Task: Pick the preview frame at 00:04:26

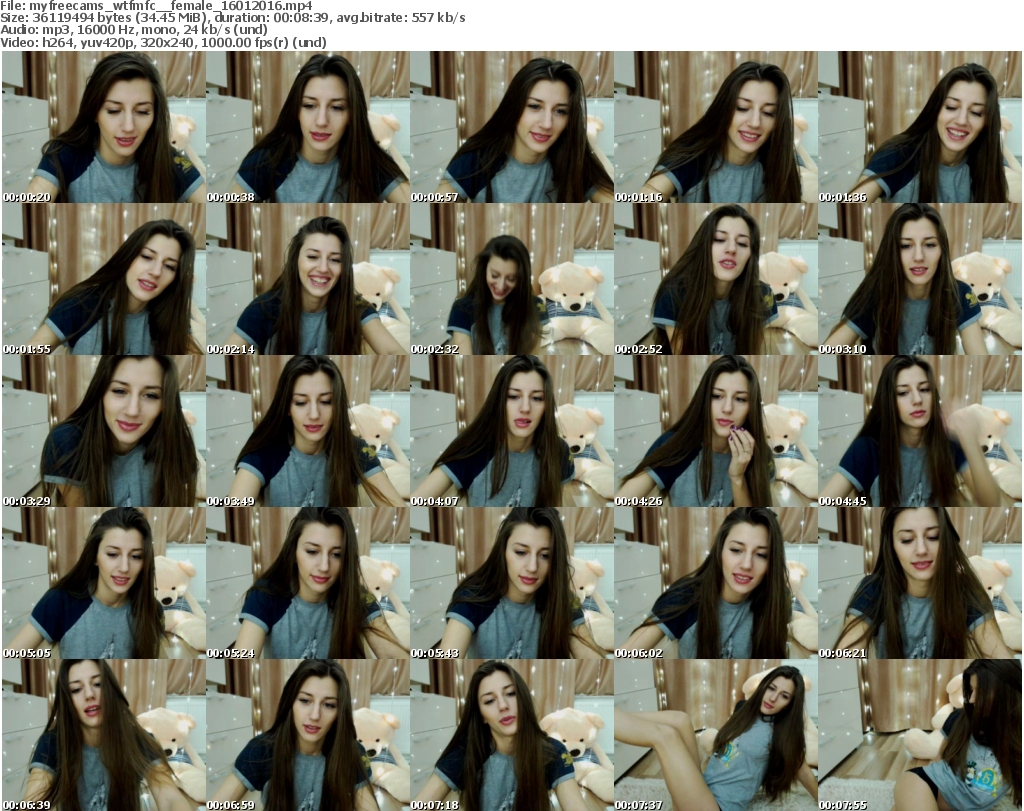Action: (716, 432)
